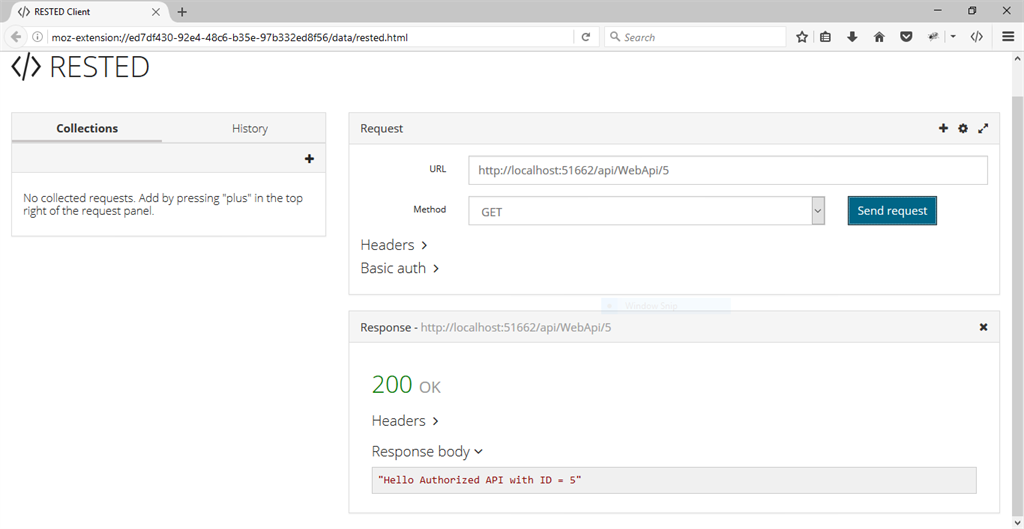Viewport: 1024px width, 529px height.
Task: Expand the Basic auth section
Action: tap(400, 268)
